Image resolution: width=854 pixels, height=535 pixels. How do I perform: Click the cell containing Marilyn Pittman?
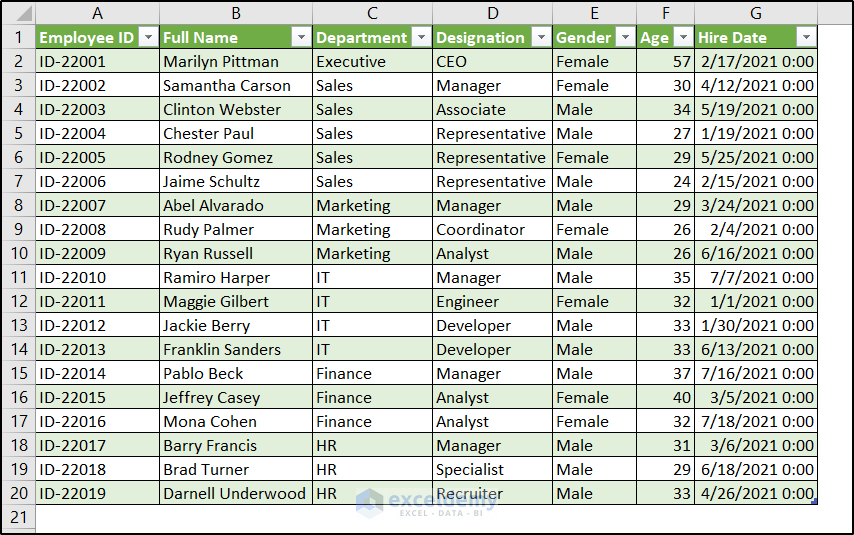pos(235,61)
